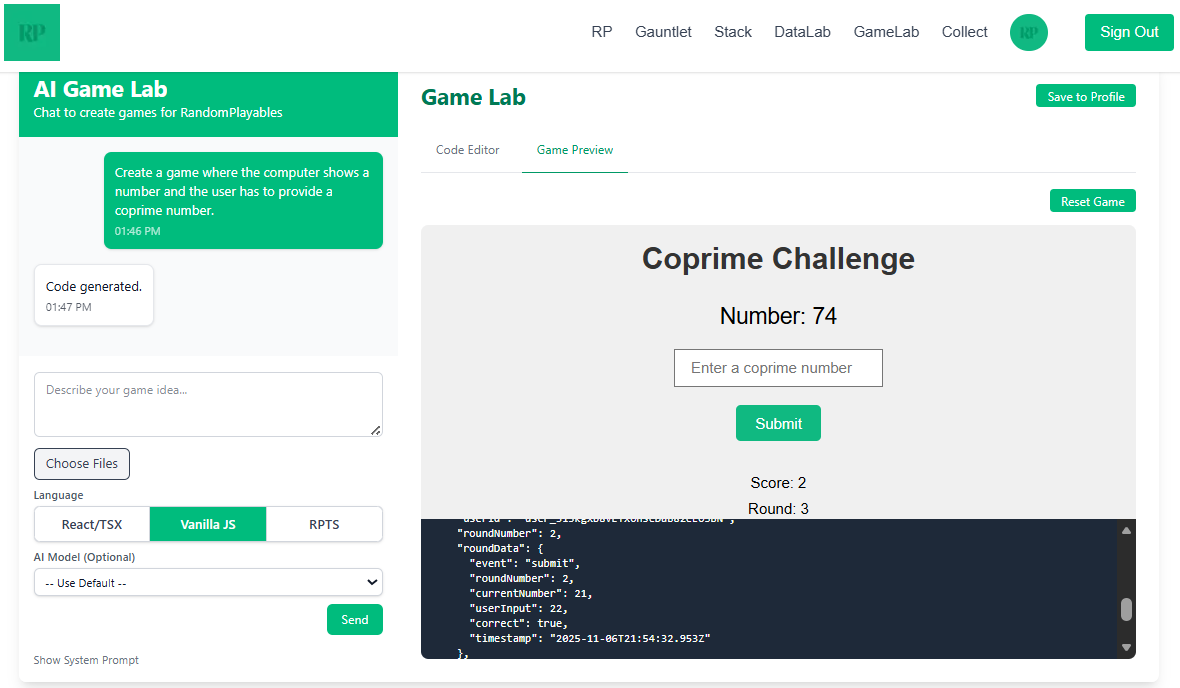
Task: Select React/TSX language option
Action: (x=92, y=524)
